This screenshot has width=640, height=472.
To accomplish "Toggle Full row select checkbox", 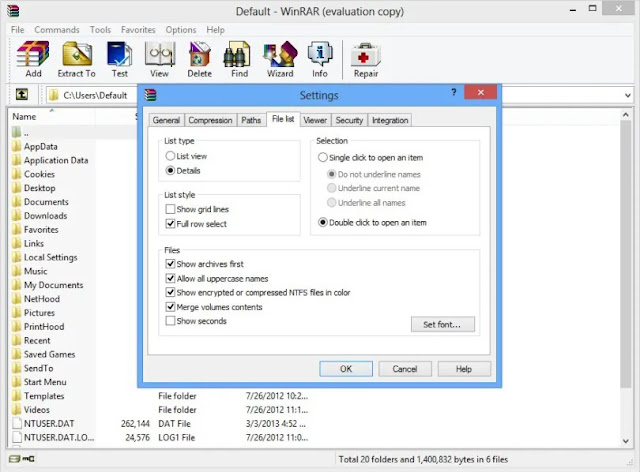I will 170,224.
